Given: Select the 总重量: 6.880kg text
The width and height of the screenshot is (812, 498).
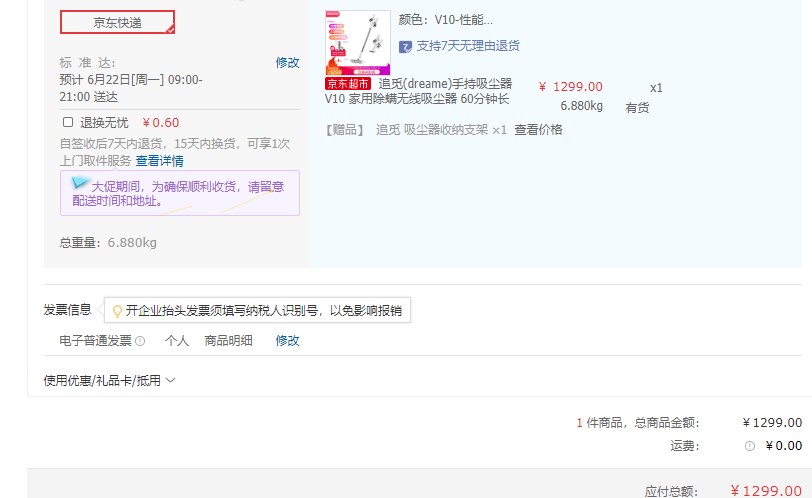Looking at the screenshot, I should tap(108, 242).
